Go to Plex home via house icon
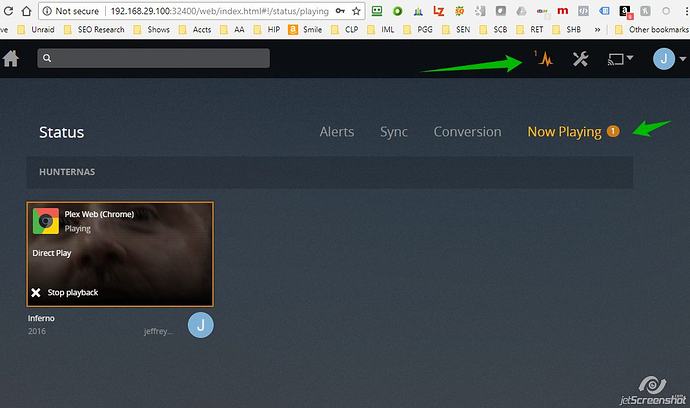 11,58
